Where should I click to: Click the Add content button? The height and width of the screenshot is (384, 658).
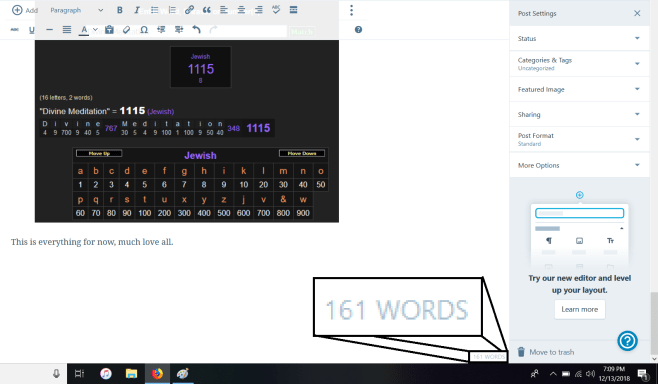tap(25, 10)
